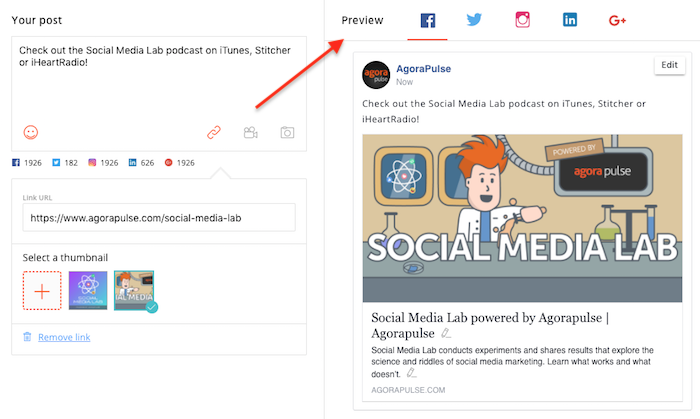This screenshot has width=700, height=419.
Task: Click the Remove link hyperlink
Action: tap(64, 337)
